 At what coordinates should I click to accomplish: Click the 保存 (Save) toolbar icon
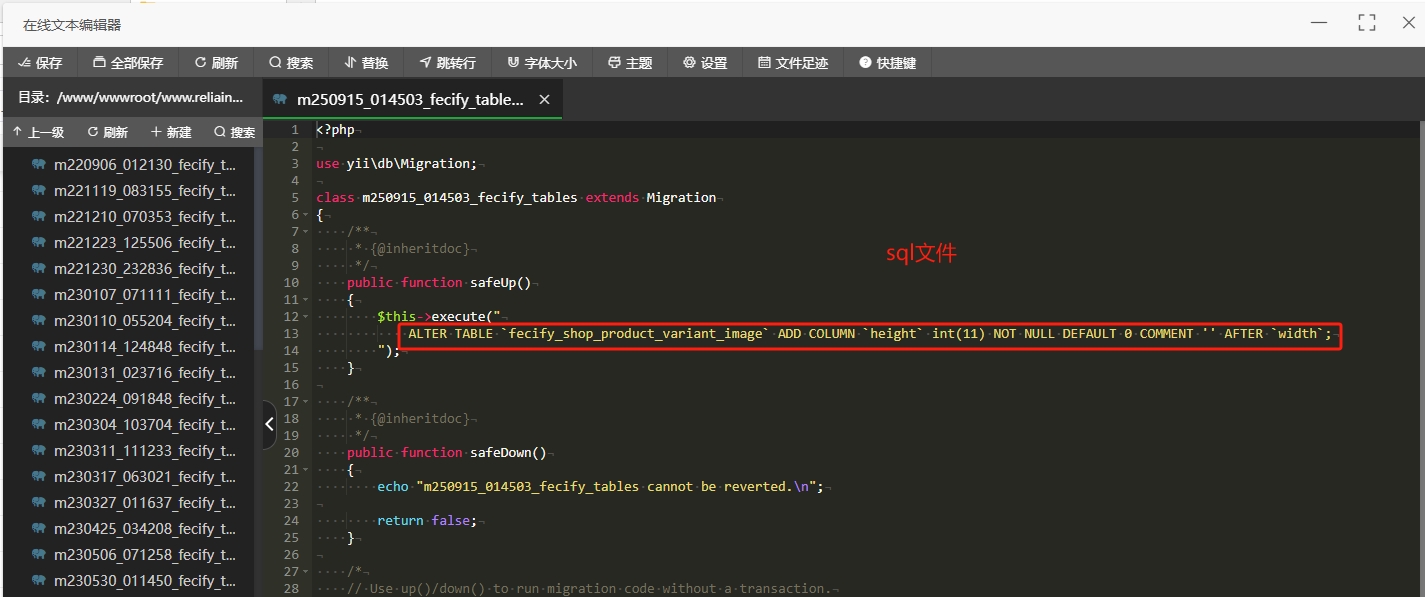[x=40, y=63]
